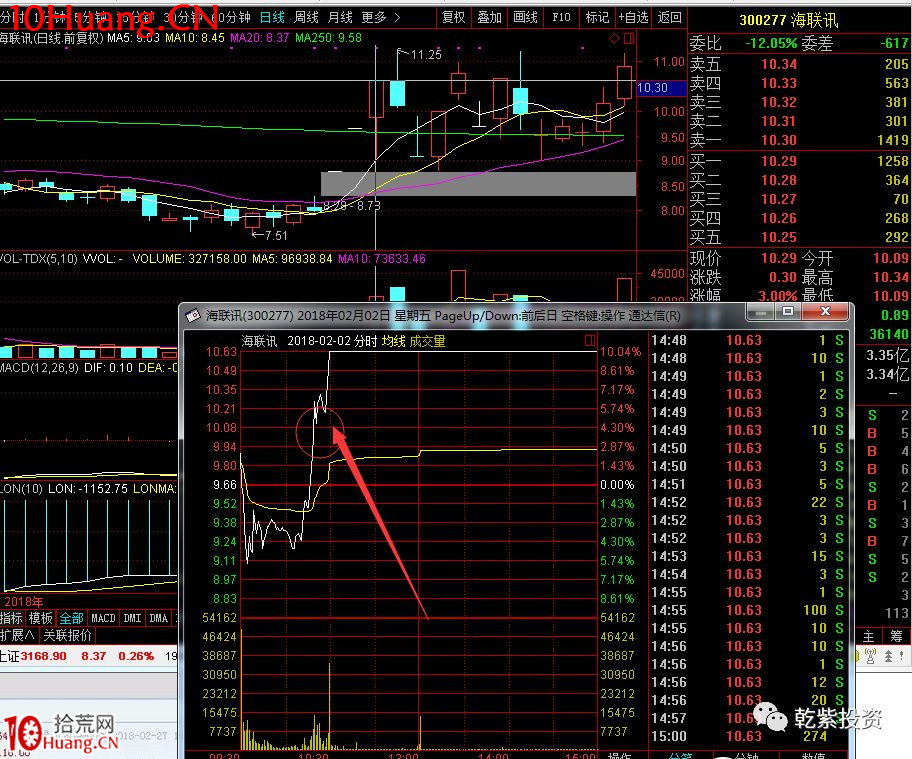Click the 15:00 closing tick row
The width and height of the screenshot is (912, 759).
(x=747, y=736)
